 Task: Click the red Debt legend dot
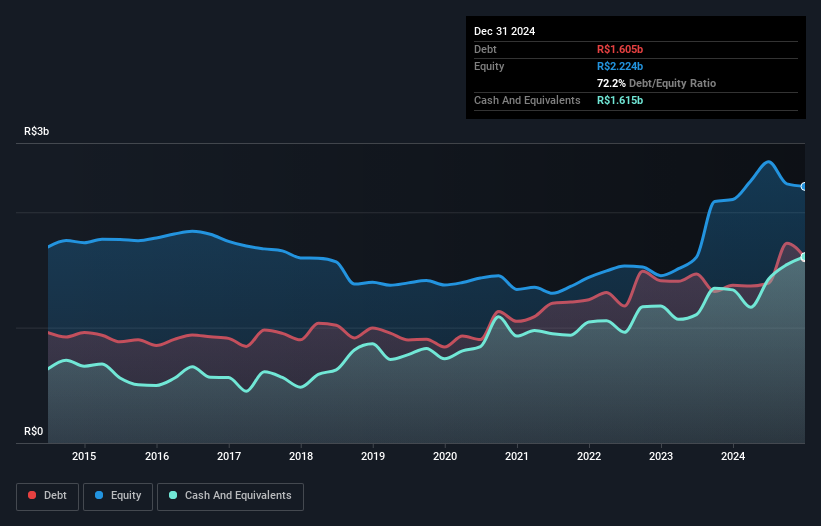coord(32,495)
